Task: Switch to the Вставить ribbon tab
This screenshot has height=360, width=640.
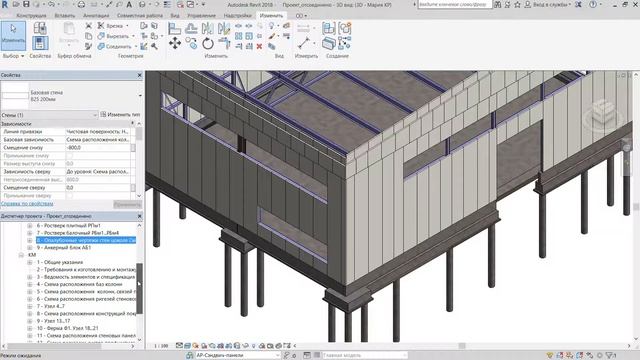Action: point(64,16)
